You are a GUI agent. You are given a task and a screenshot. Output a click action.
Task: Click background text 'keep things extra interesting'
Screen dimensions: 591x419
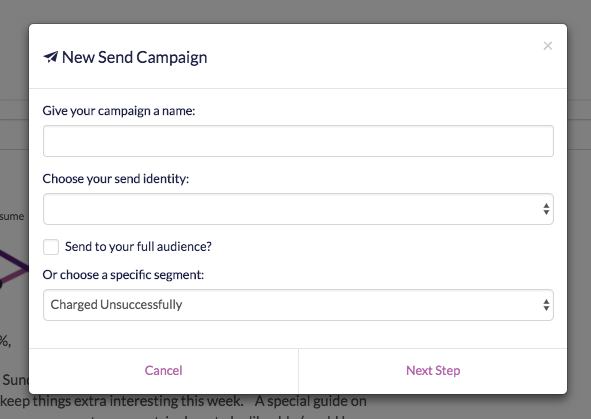click(x=122, y=401)
